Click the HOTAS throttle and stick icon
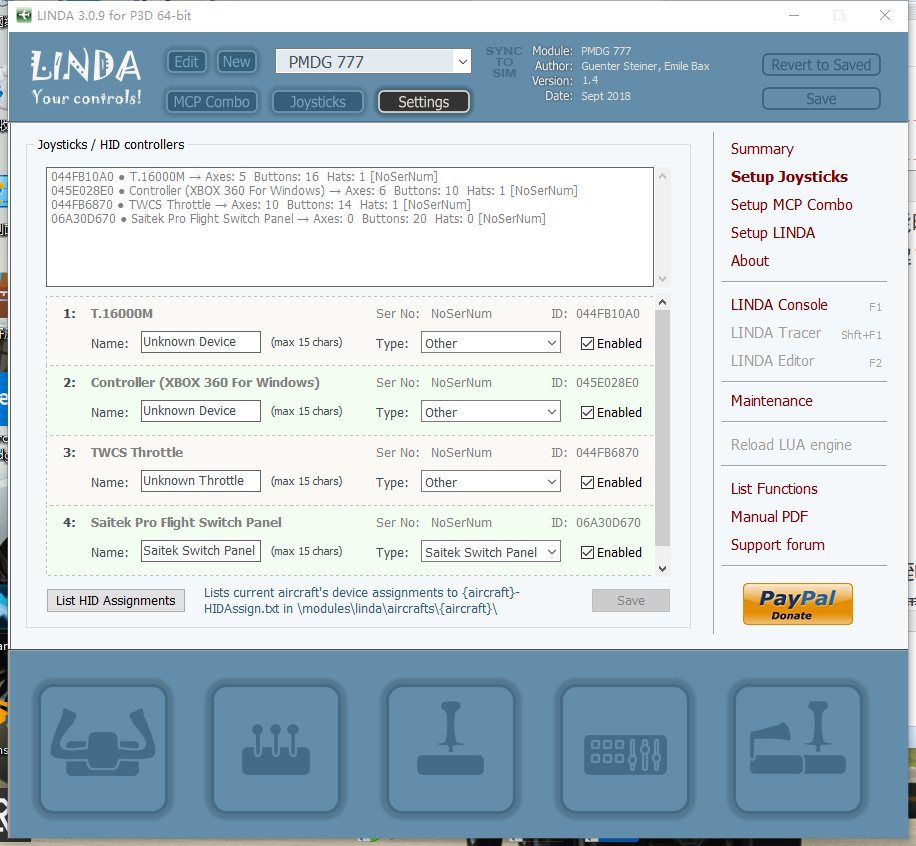 coord(798,750)
